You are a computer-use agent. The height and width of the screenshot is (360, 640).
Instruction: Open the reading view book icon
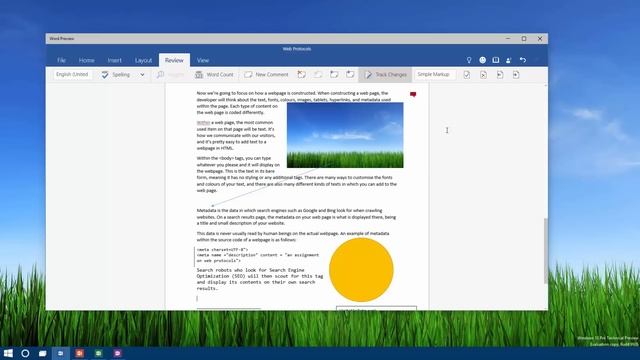[496, 60]
